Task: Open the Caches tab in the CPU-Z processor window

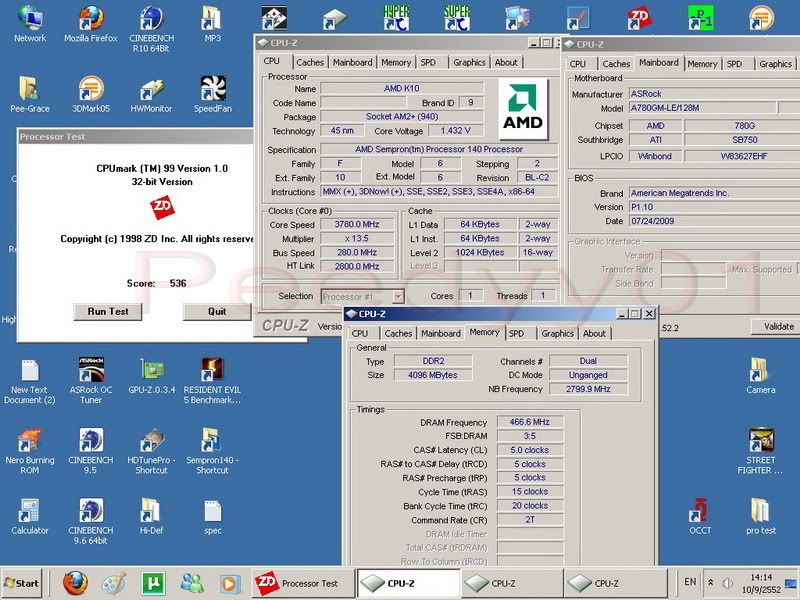Action: [x=310, y=62]
